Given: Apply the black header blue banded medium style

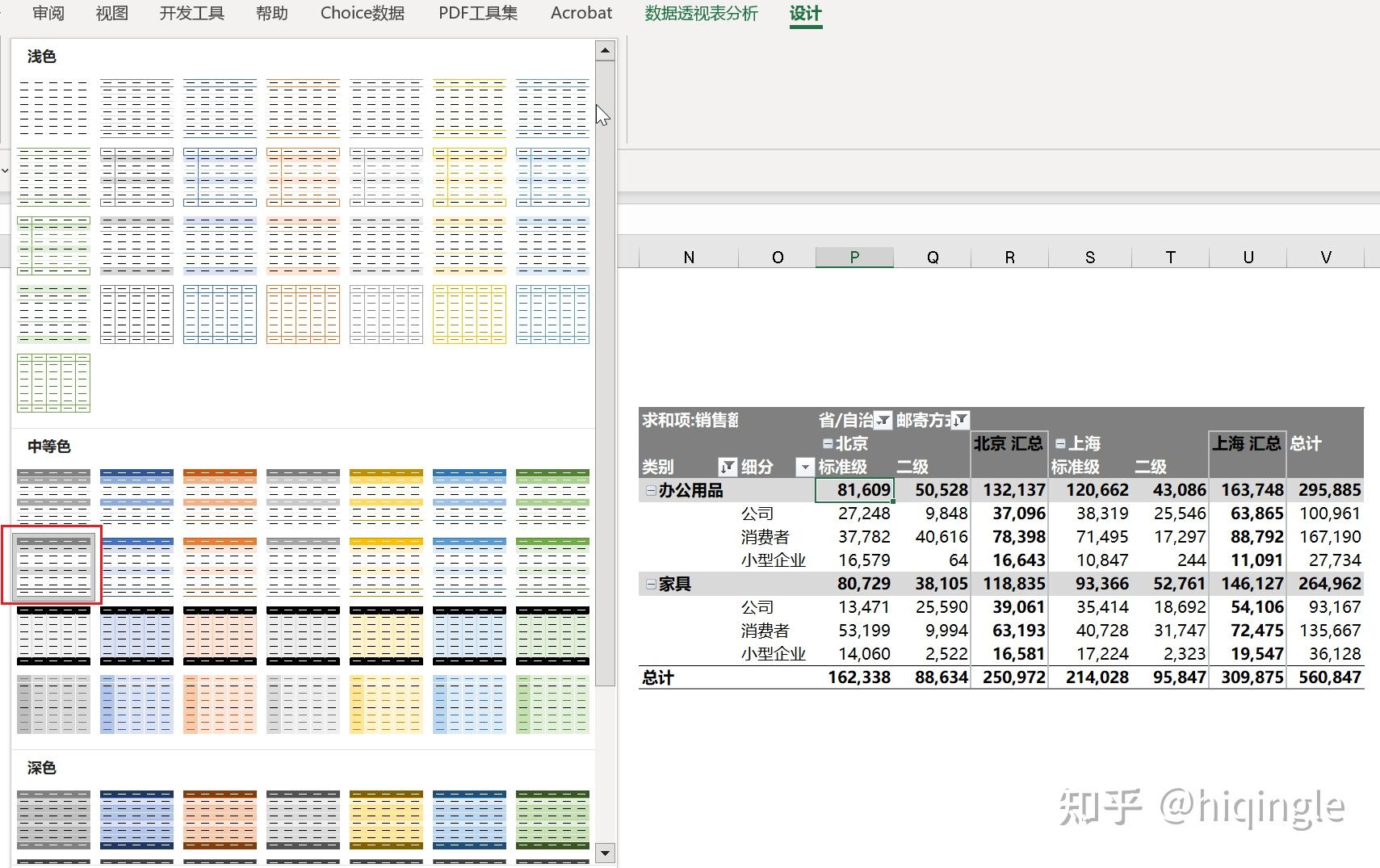Looking at the screenshot, I should [136, 635].
